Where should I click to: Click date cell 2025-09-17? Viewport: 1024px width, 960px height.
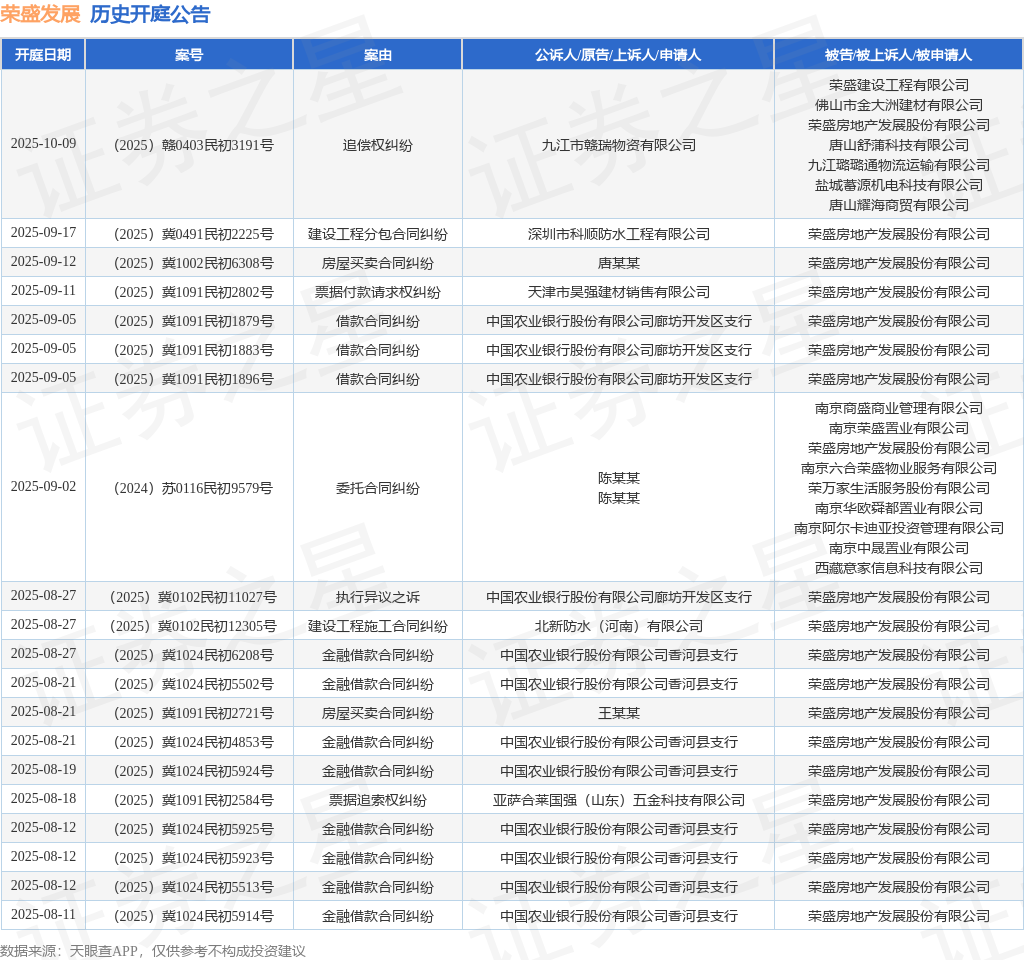43,232
